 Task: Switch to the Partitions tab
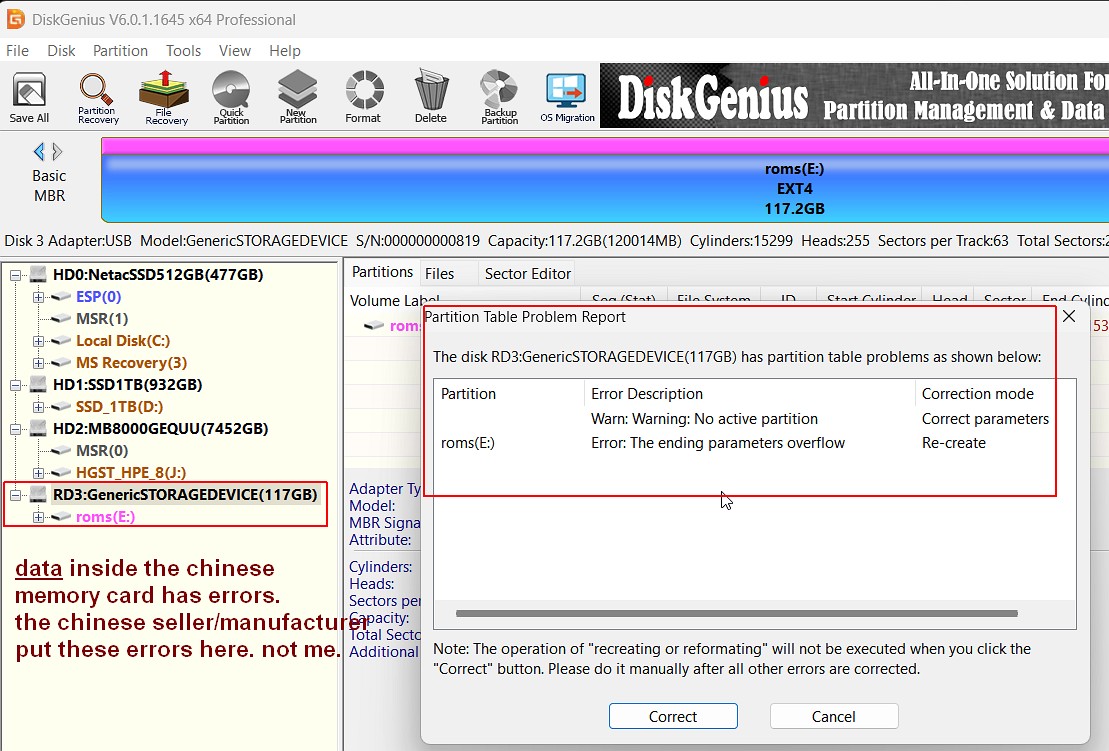point(382,272)
